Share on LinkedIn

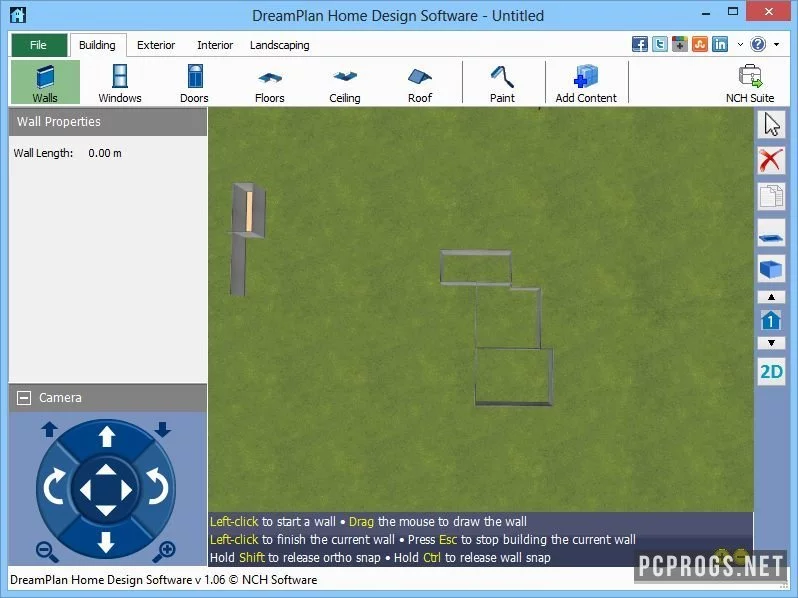[720, 44]
